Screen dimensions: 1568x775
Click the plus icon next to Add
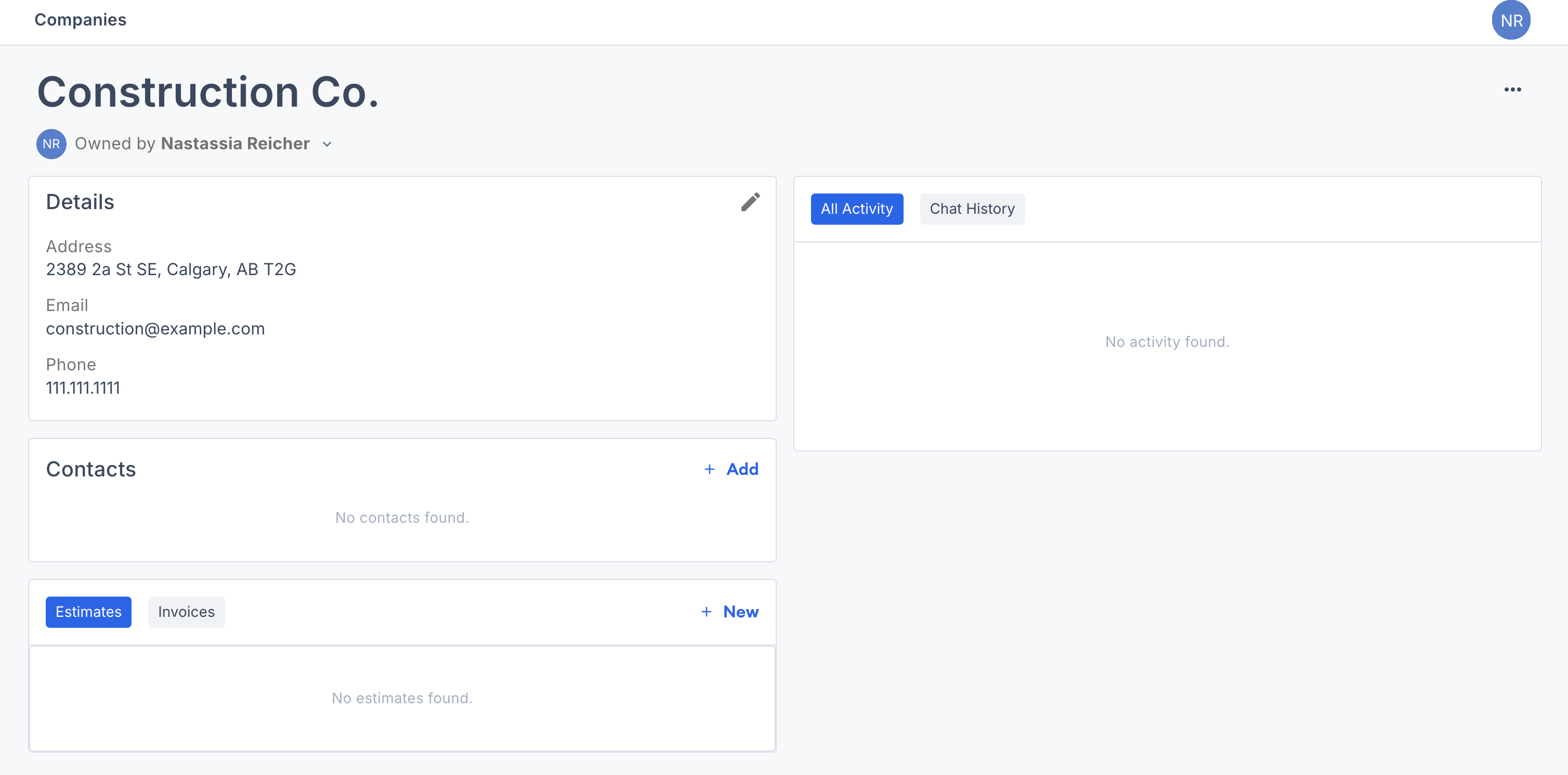[709, 469]
